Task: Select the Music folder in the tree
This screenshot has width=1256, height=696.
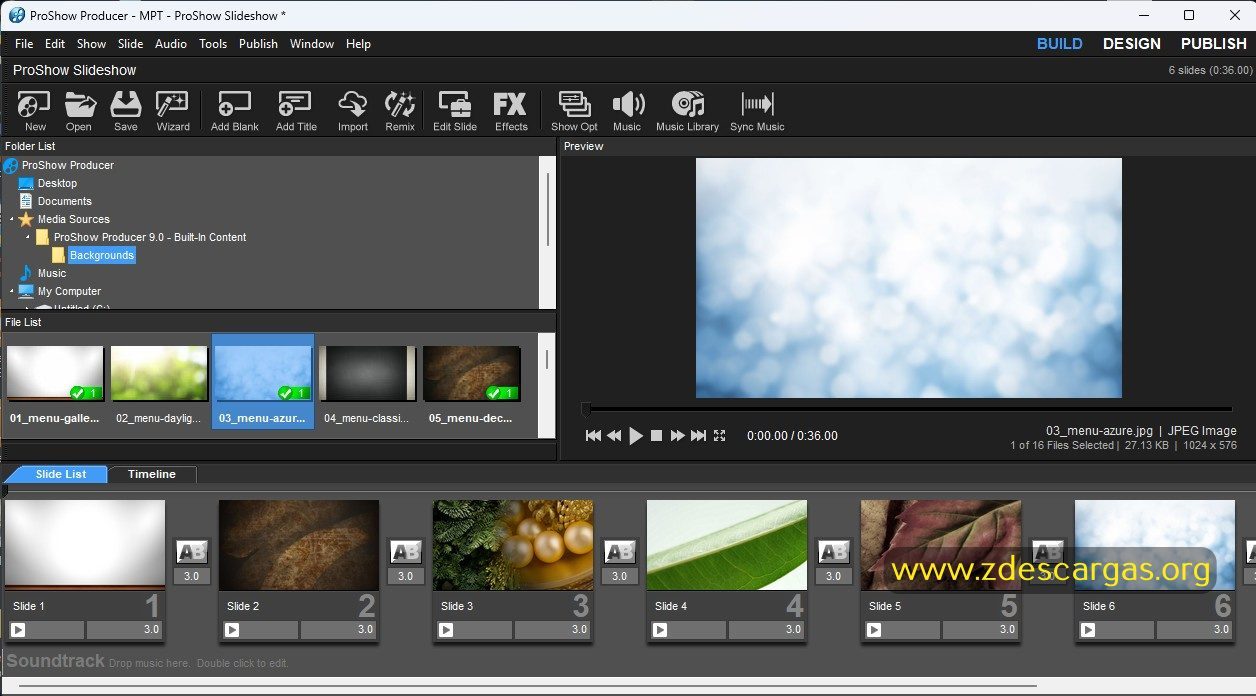Action: tap(52, 273)
